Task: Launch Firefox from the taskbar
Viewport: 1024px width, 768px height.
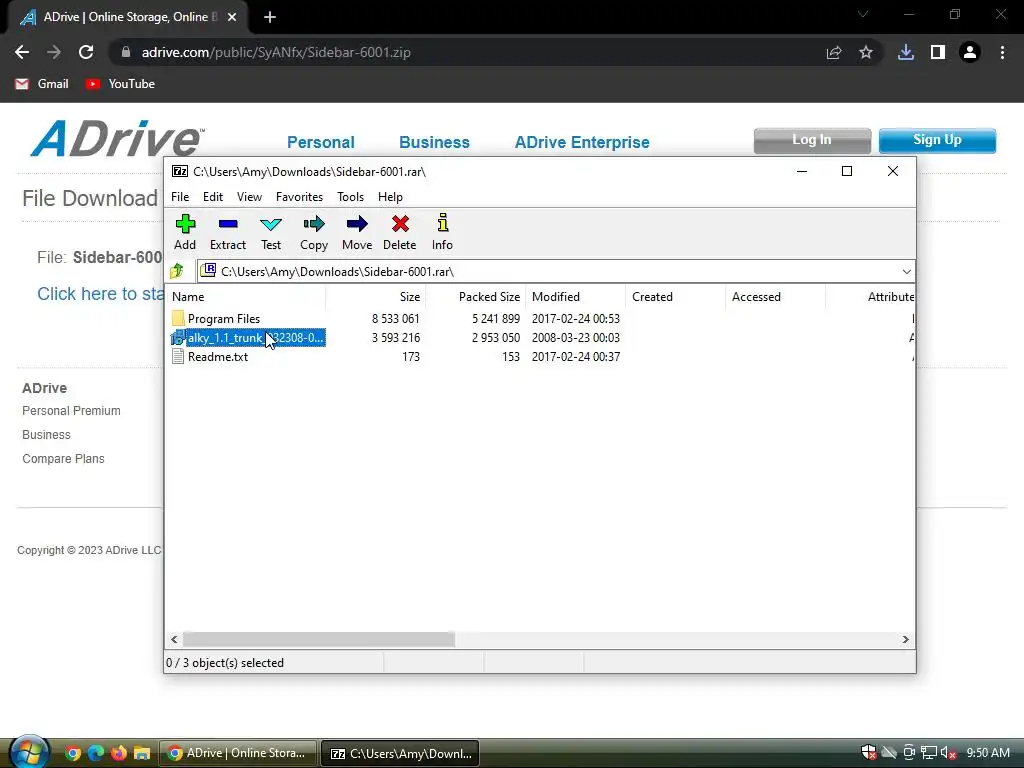Action: point(118,753)
